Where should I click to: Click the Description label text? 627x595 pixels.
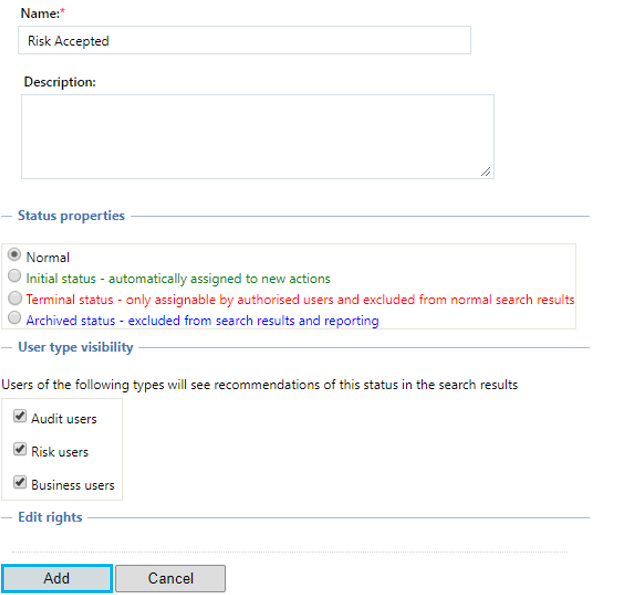[60, 82]
